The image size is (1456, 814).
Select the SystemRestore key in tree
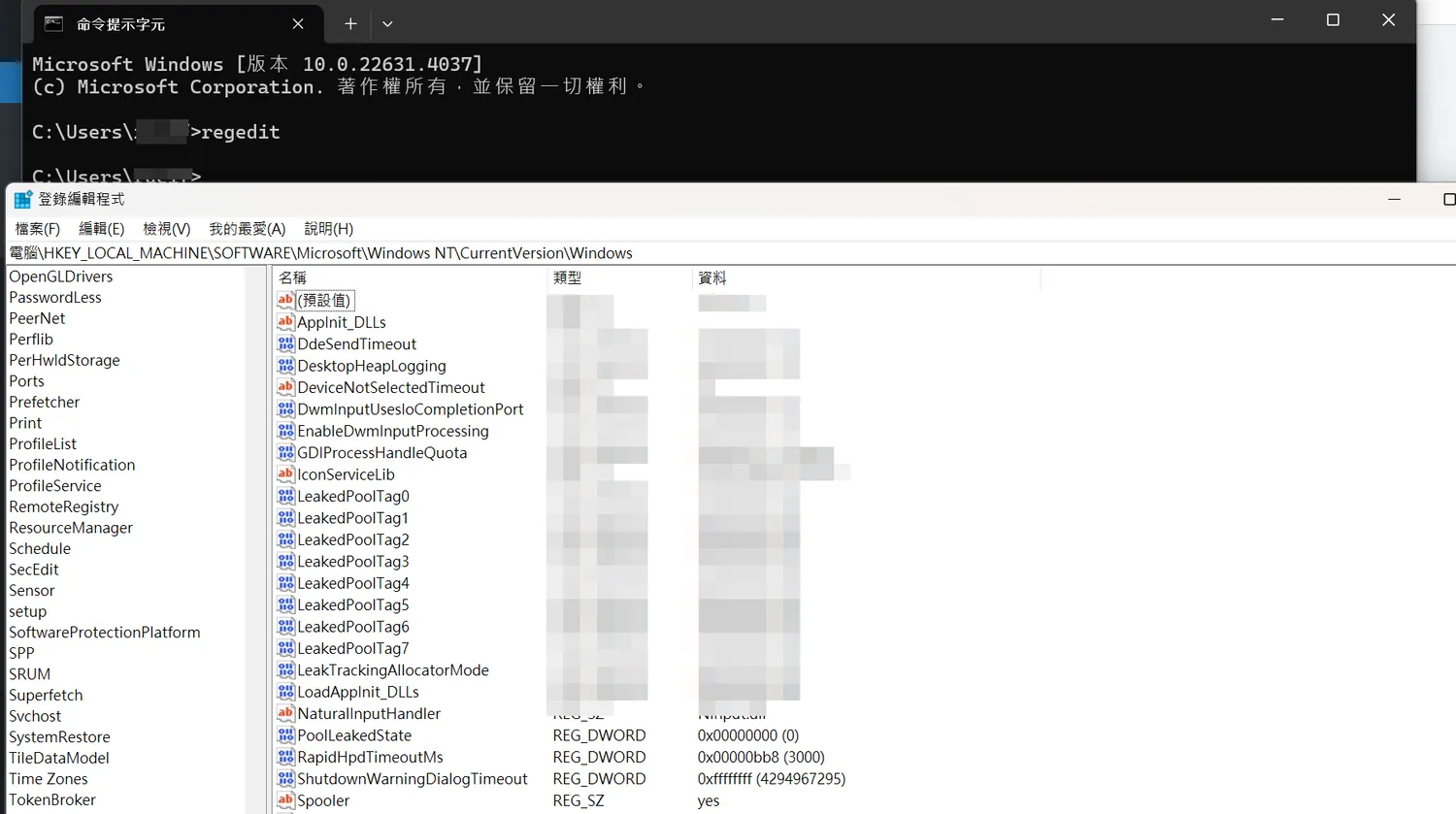pos(59,737)
